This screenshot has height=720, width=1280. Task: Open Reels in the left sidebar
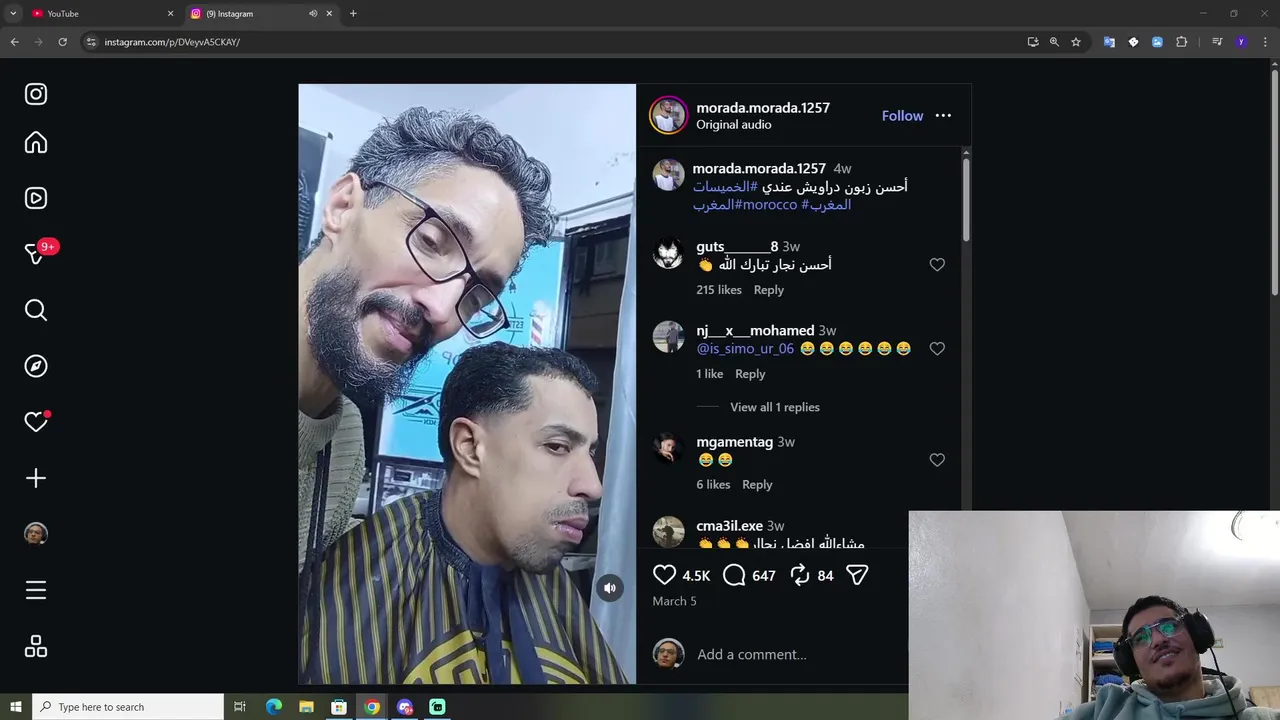pyautogui.click(x=36, y=198)
